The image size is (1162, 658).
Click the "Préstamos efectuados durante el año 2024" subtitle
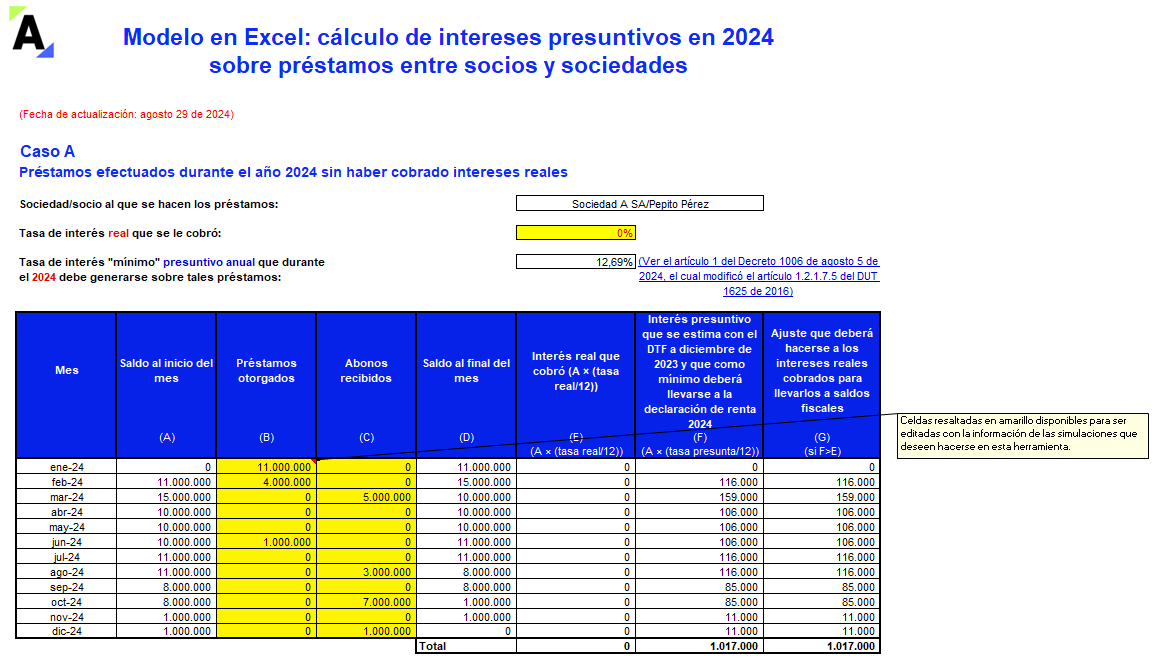pos(293,172)
